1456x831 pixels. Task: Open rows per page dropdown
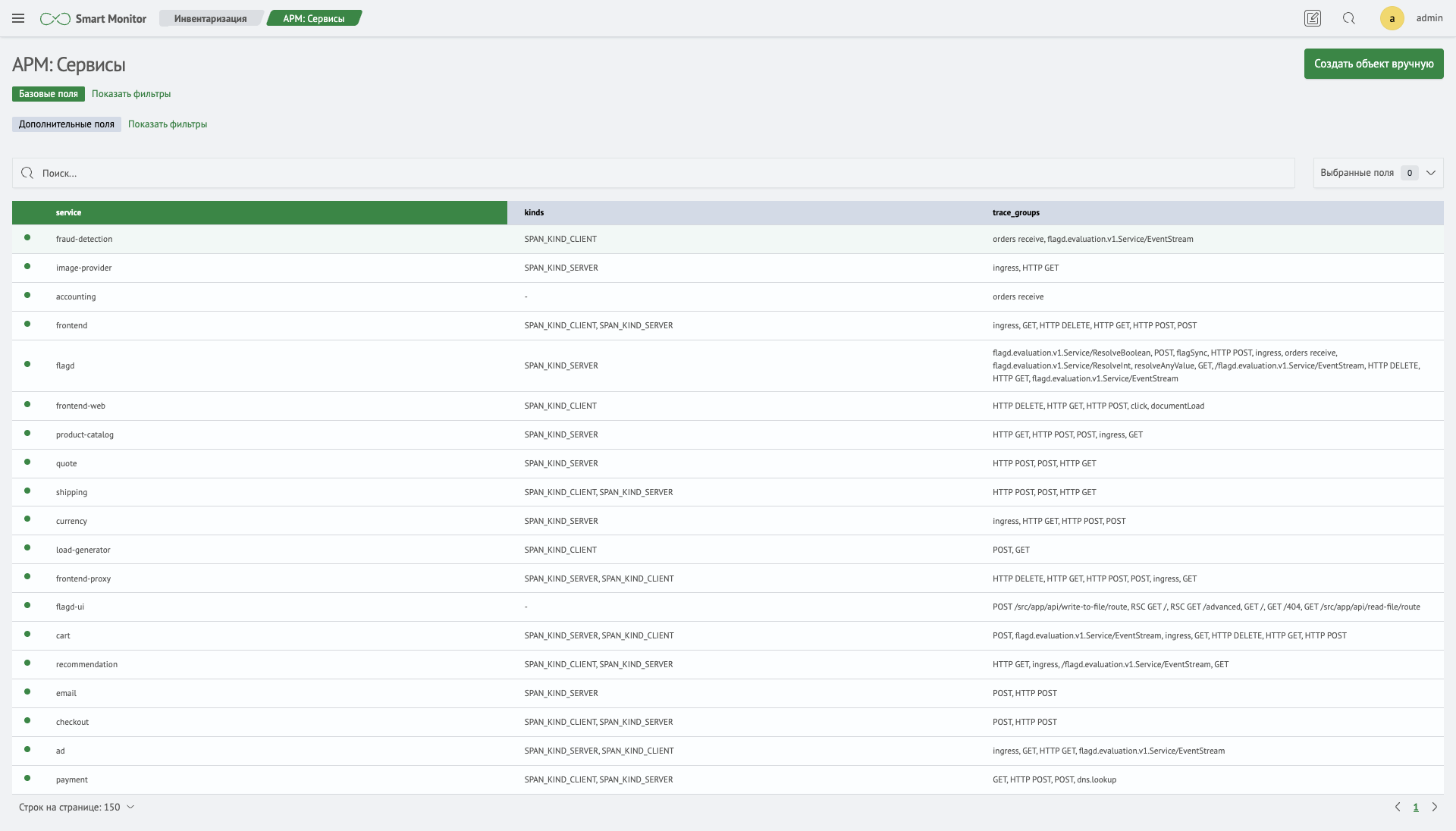click(x=77, y=807)
